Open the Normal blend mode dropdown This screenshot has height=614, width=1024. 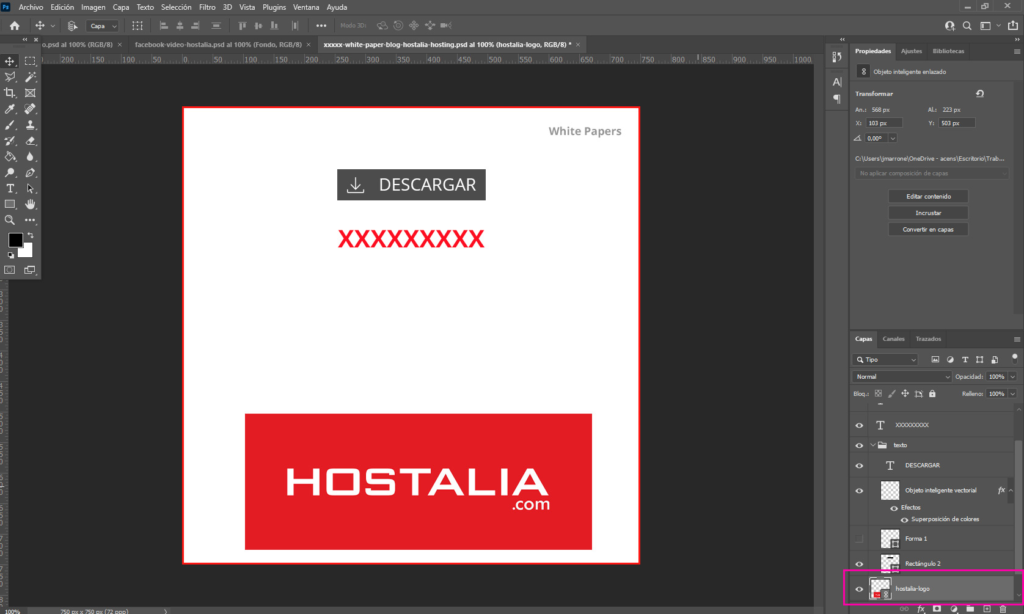click(902, 377)
